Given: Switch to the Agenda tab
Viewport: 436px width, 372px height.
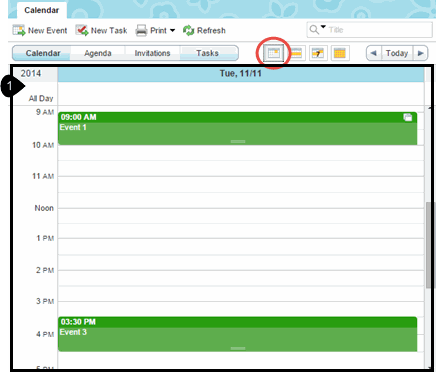Looking at the screenshot, I should pyautogui.click(x=98, y=53).
